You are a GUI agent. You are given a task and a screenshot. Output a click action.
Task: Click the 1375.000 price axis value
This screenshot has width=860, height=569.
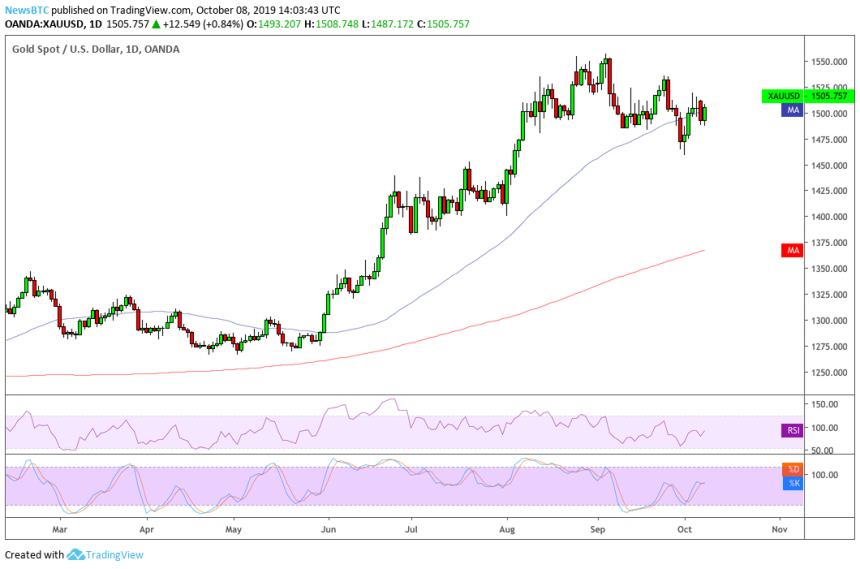click(x=829, y=243)
